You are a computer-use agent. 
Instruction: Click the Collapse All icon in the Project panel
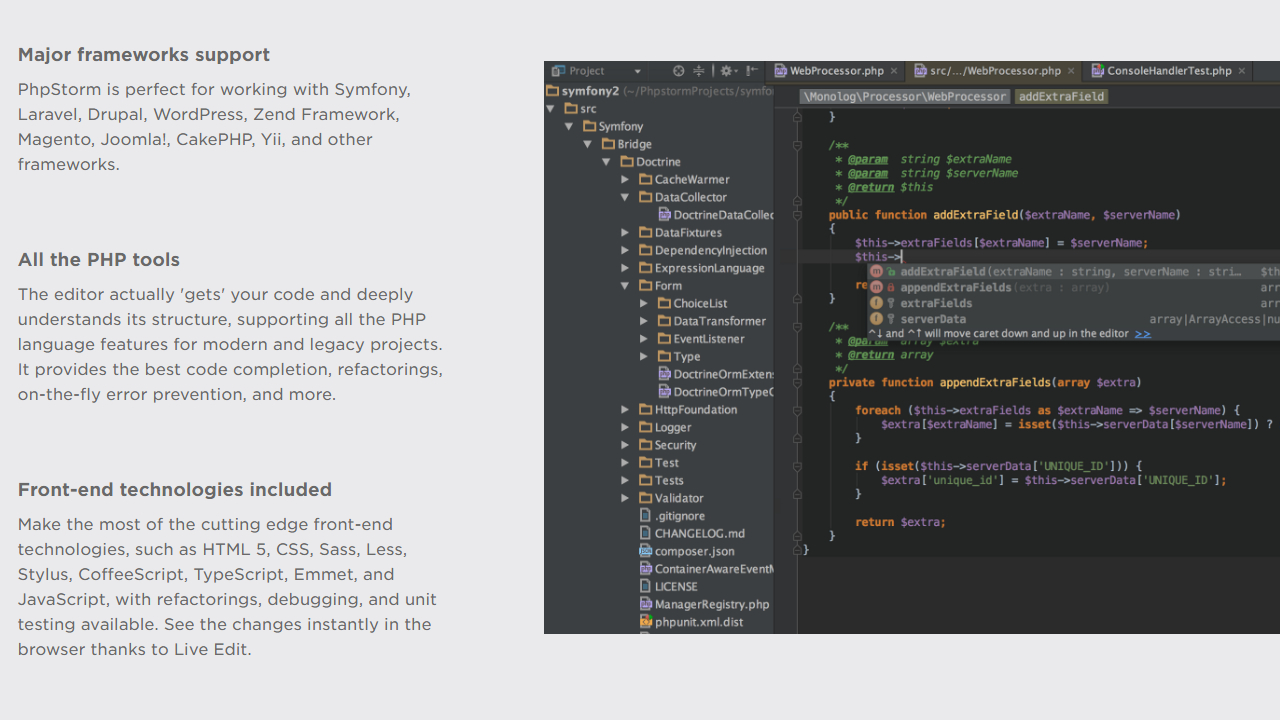(699, 71)
